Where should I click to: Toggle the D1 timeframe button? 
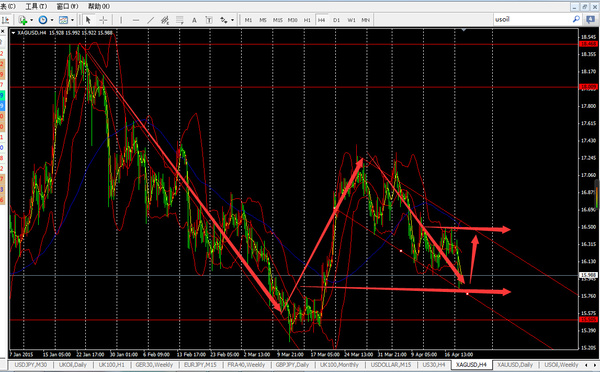tap(336, 20)
